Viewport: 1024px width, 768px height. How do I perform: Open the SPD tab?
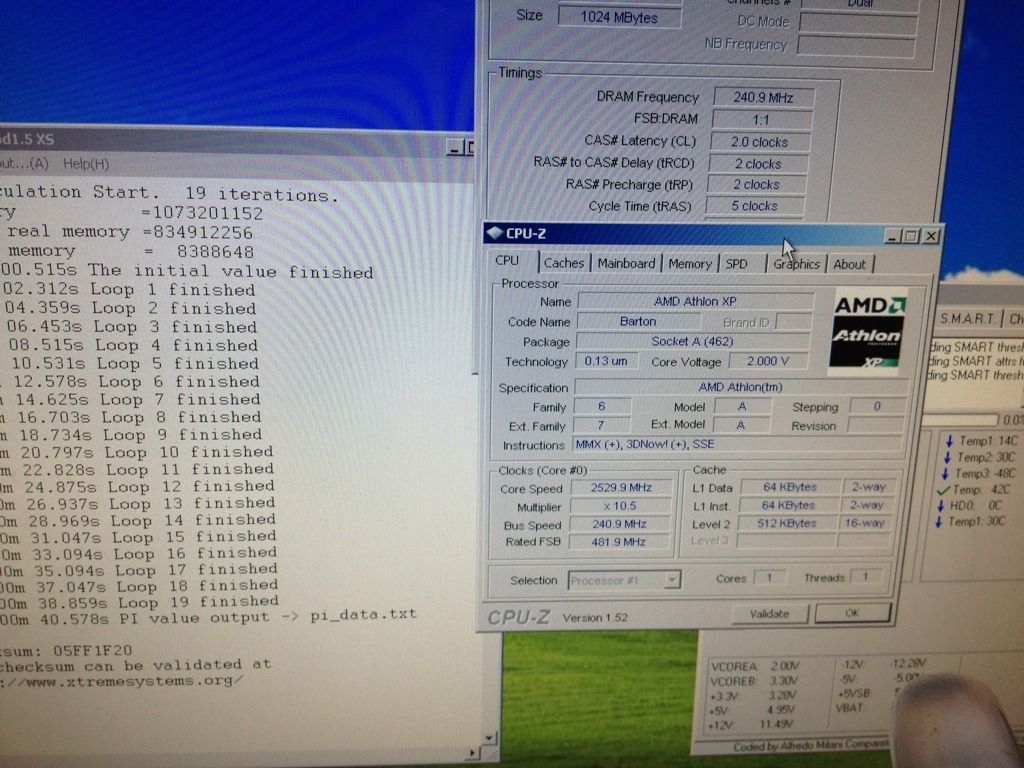(x=737, y=264)
